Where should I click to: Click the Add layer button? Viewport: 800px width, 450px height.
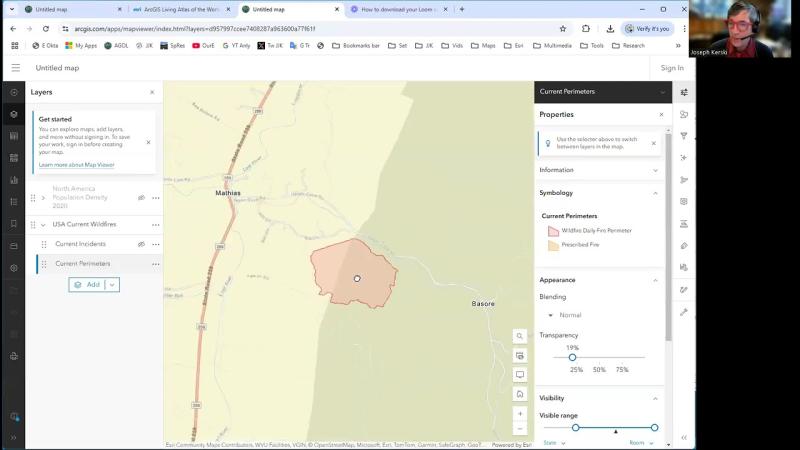pos(87,285)
